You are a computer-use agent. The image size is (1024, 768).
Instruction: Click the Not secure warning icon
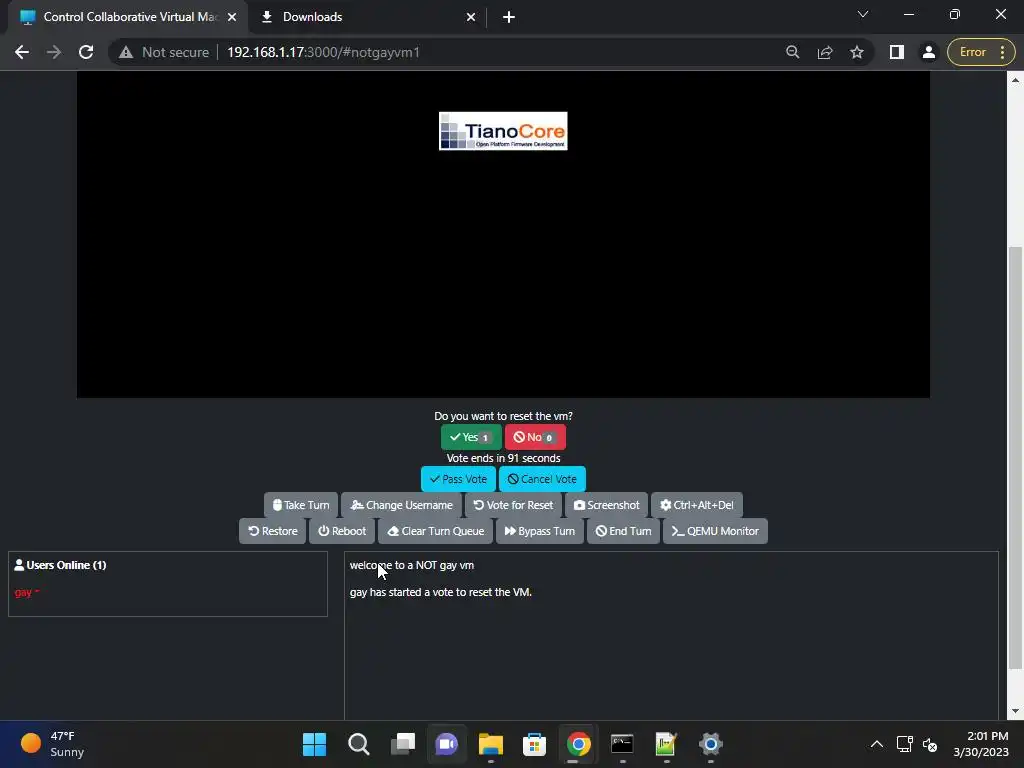(126, 52)
